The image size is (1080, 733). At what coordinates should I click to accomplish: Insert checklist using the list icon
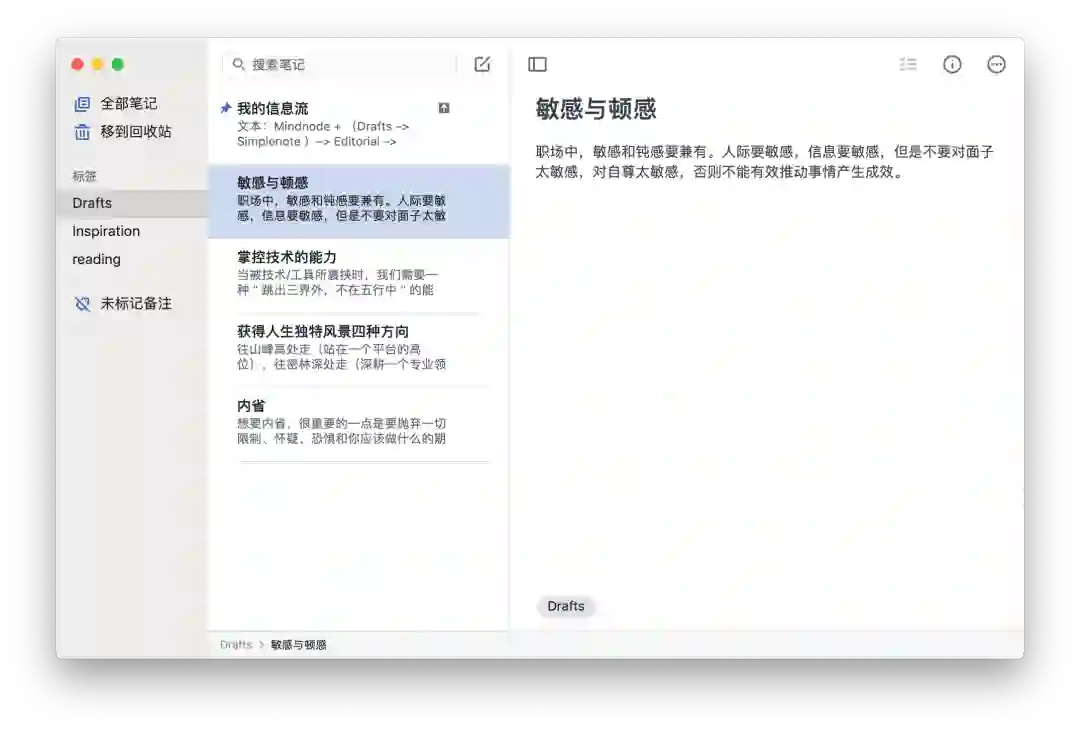point(908,64)
